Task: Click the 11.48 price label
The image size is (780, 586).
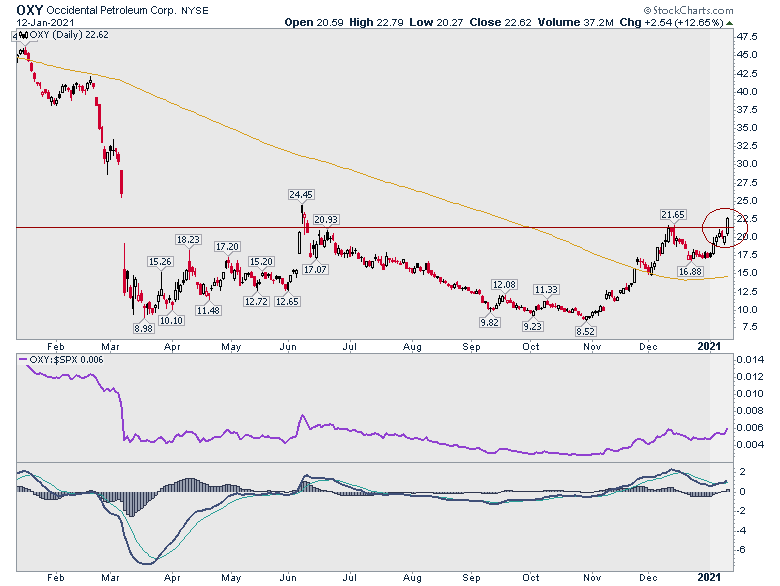Action: 208,310
